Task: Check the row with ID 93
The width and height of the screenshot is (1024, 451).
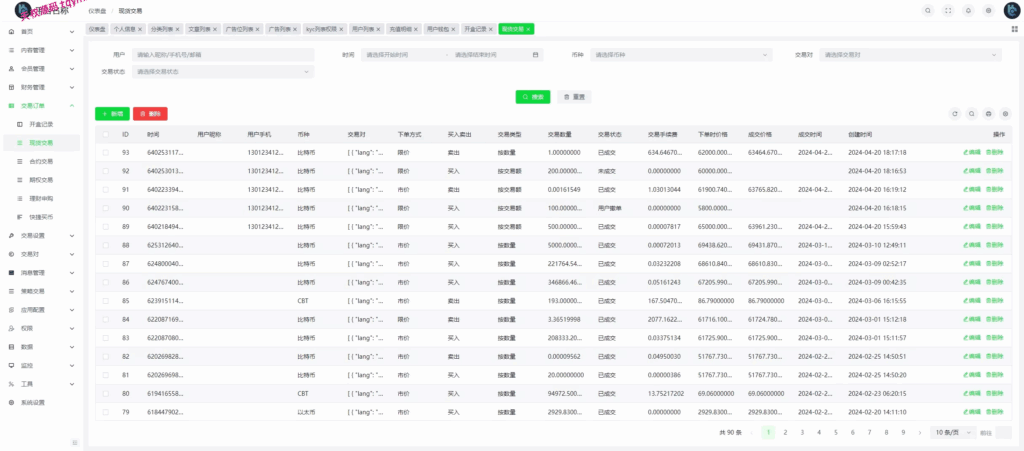Action: 106,152
